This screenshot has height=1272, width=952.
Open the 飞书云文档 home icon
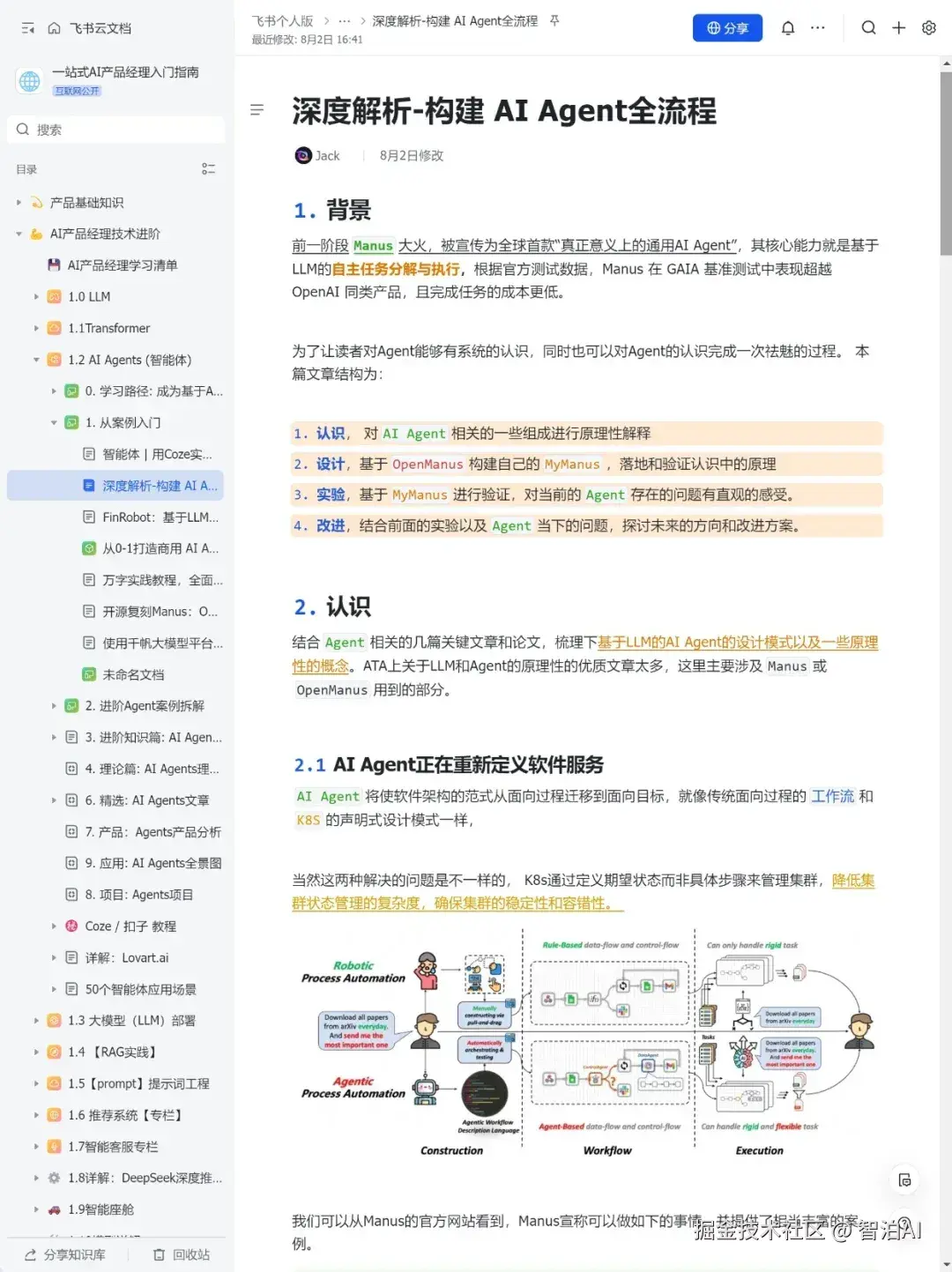click(x=55, y=28)
